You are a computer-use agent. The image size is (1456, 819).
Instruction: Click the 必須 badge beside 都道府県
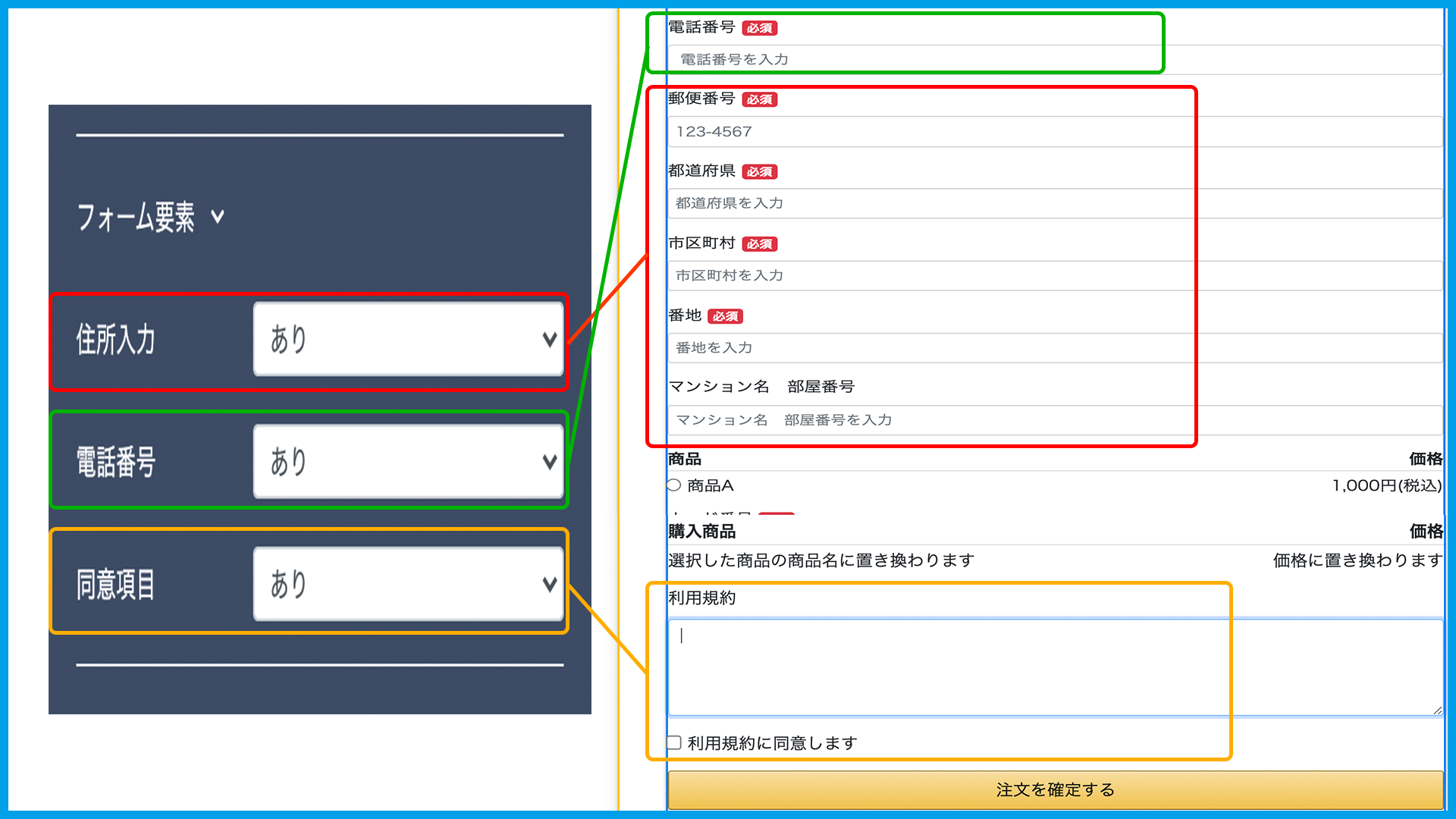pos(759,172)
